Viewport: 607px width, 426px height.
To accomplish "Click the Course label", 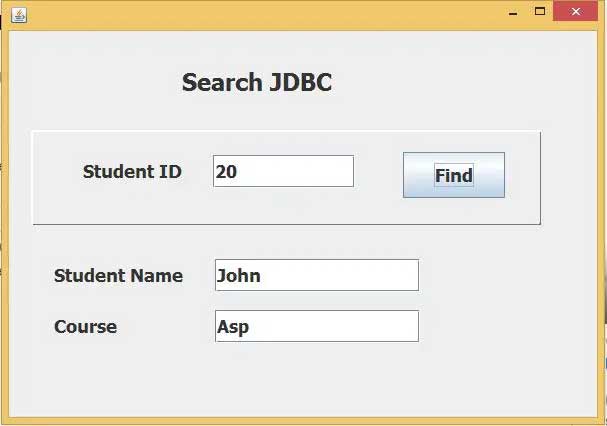I will click(86, 326).
